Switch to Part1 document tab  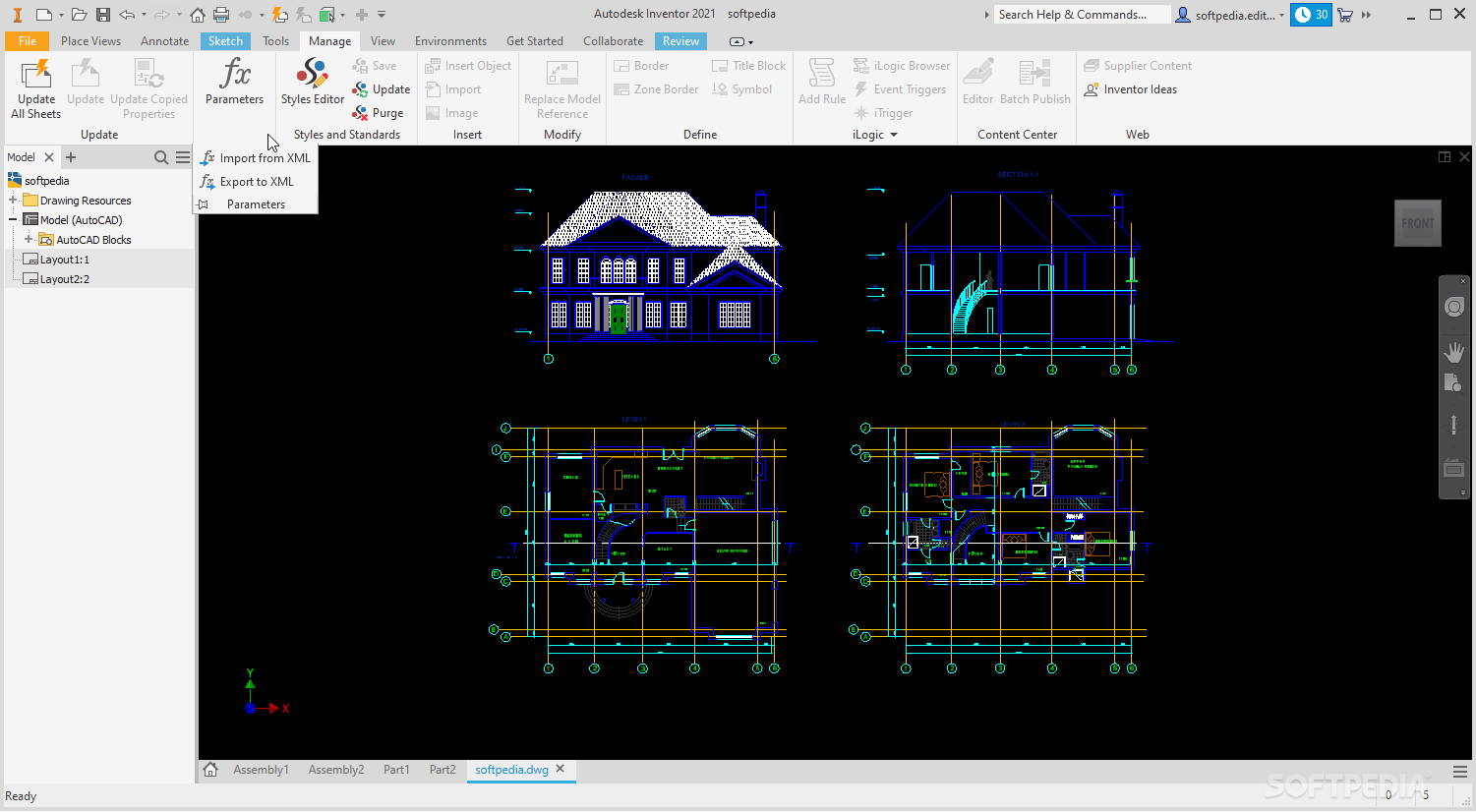coord(396,770)
